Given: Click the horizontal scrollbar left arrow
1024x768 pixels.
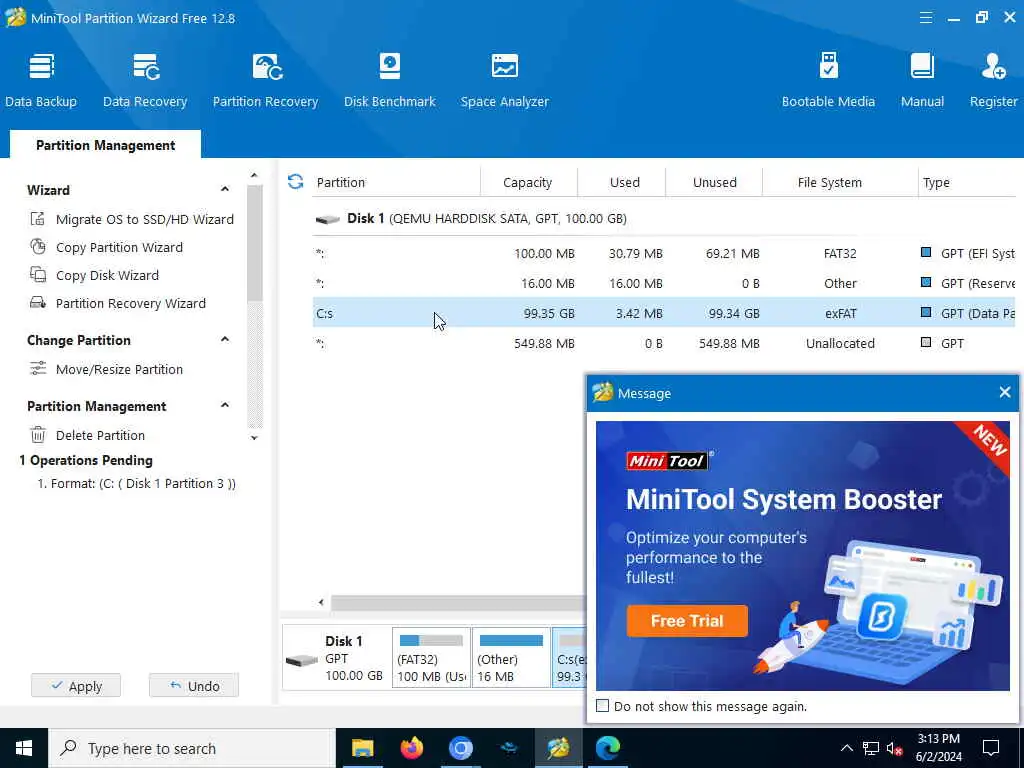Looking at the screenshot, I should pos(321,602).
